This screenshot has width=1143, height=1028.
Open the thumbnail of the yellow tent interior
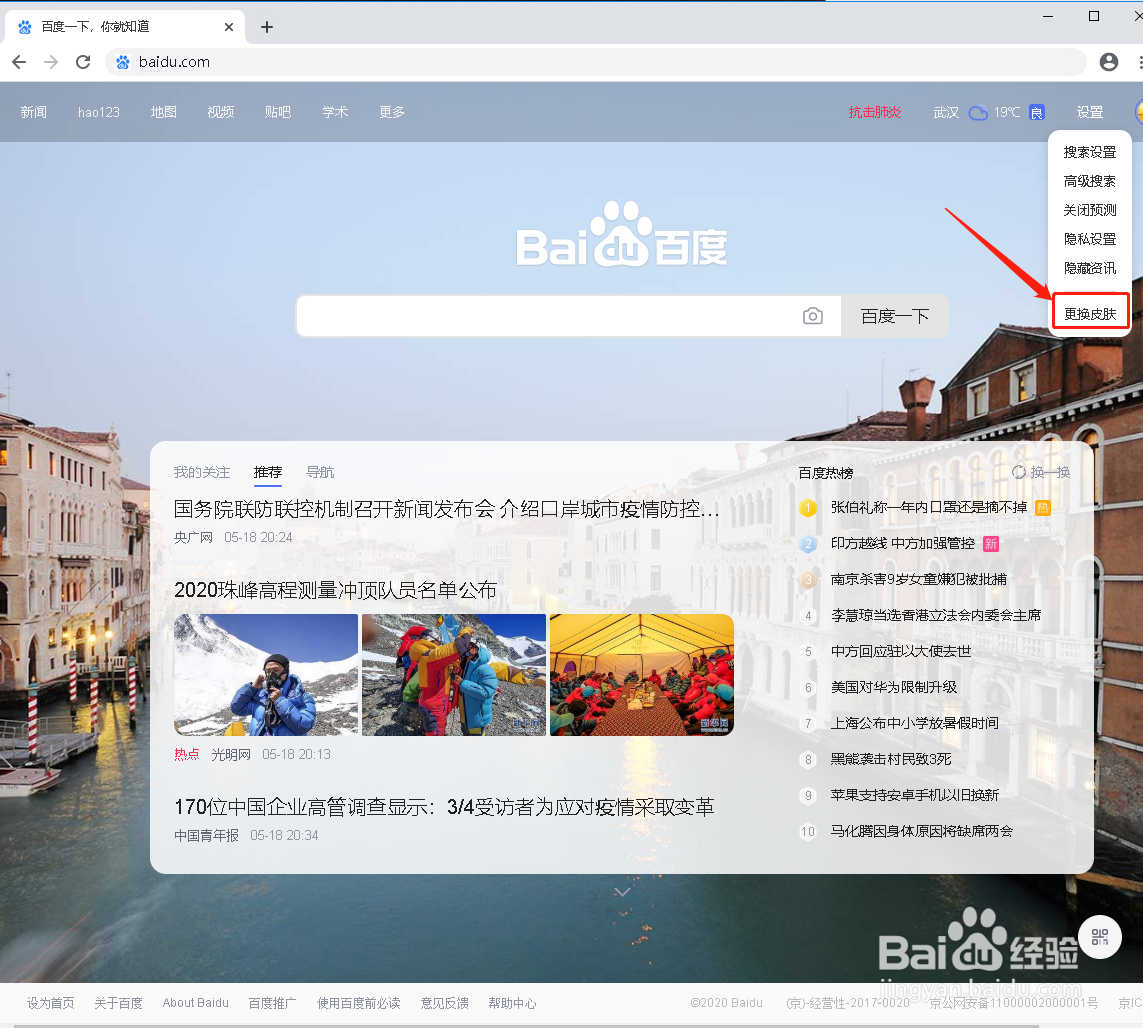click(x=641, y=674)
